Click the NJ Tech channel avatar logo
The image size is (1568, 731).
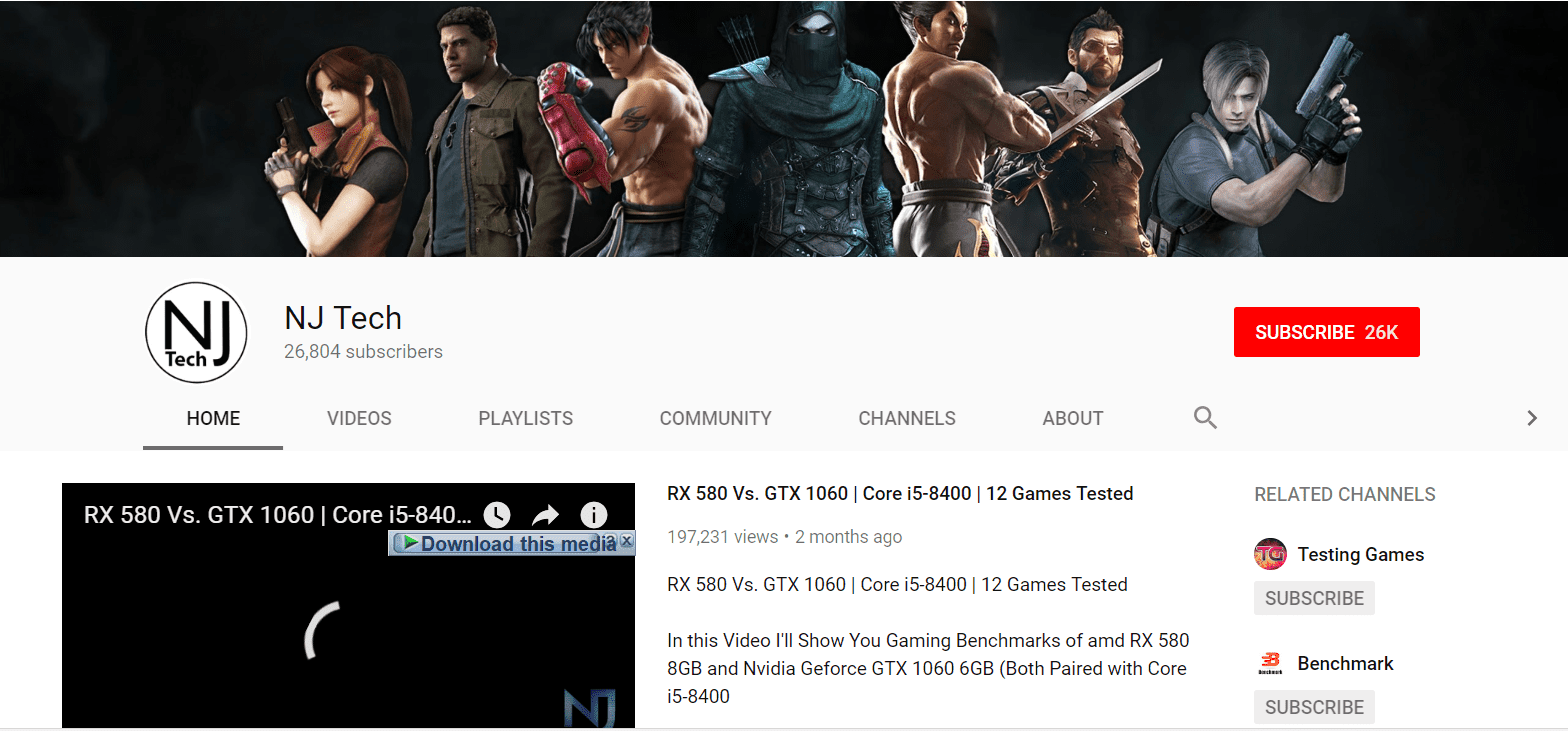click(x=195, y=333)
